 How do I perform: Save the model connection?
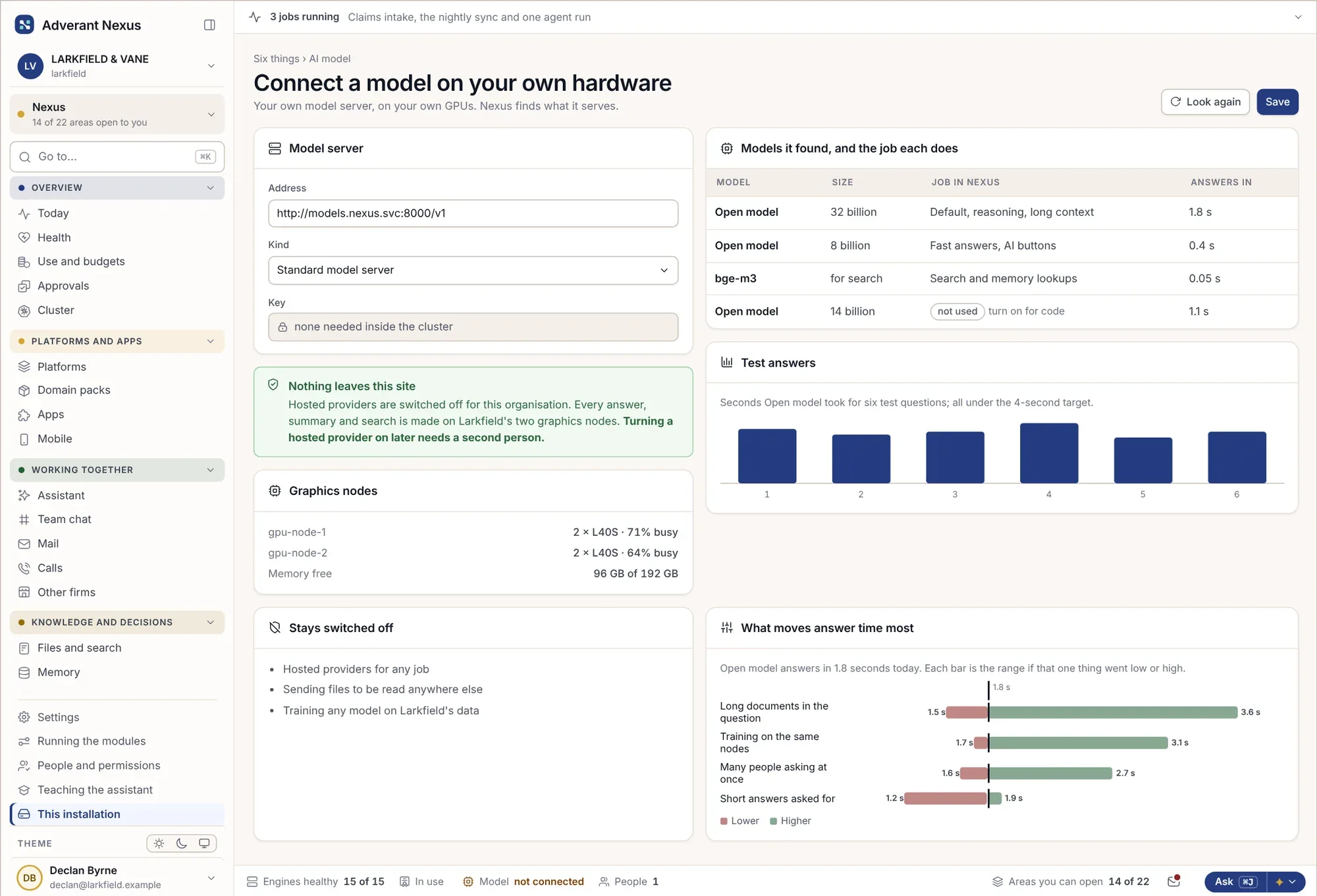click(1277, 102)
